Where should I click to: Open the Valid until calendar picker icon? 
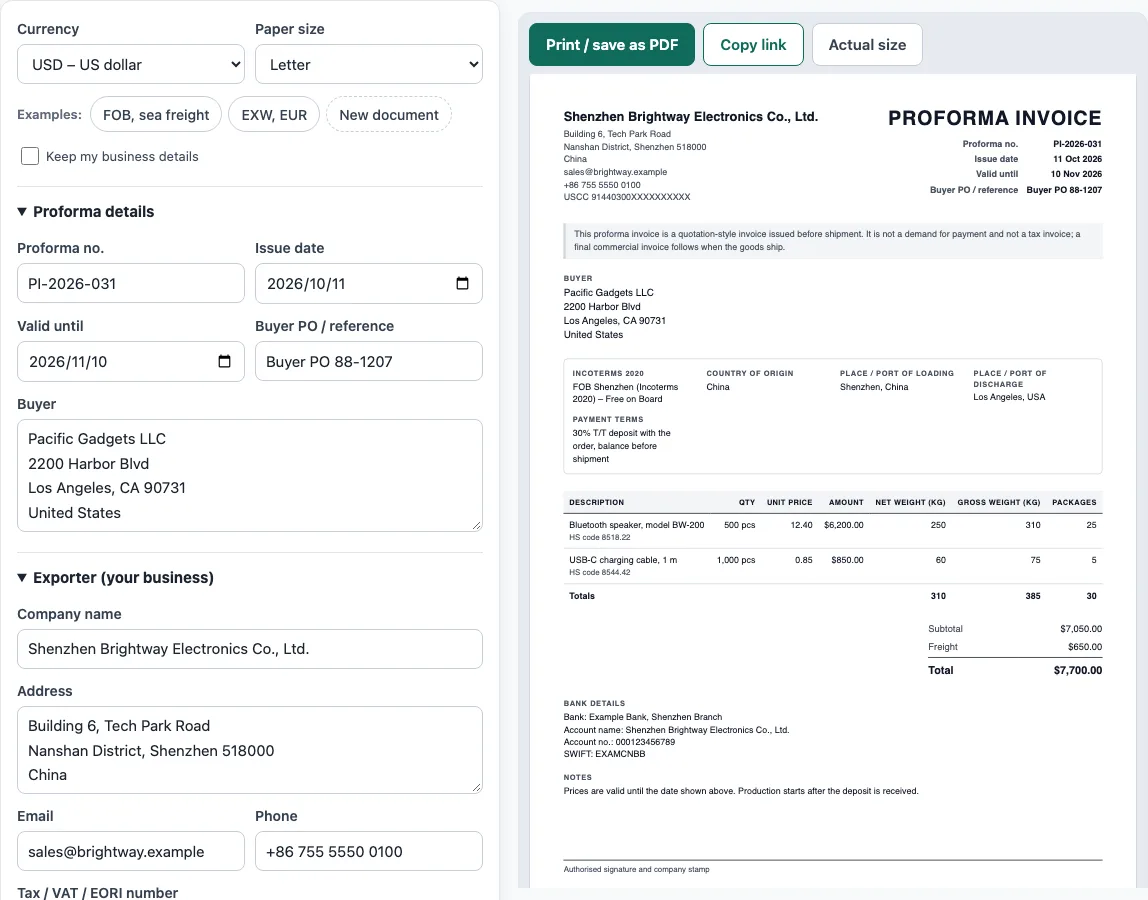click(224, 361)
